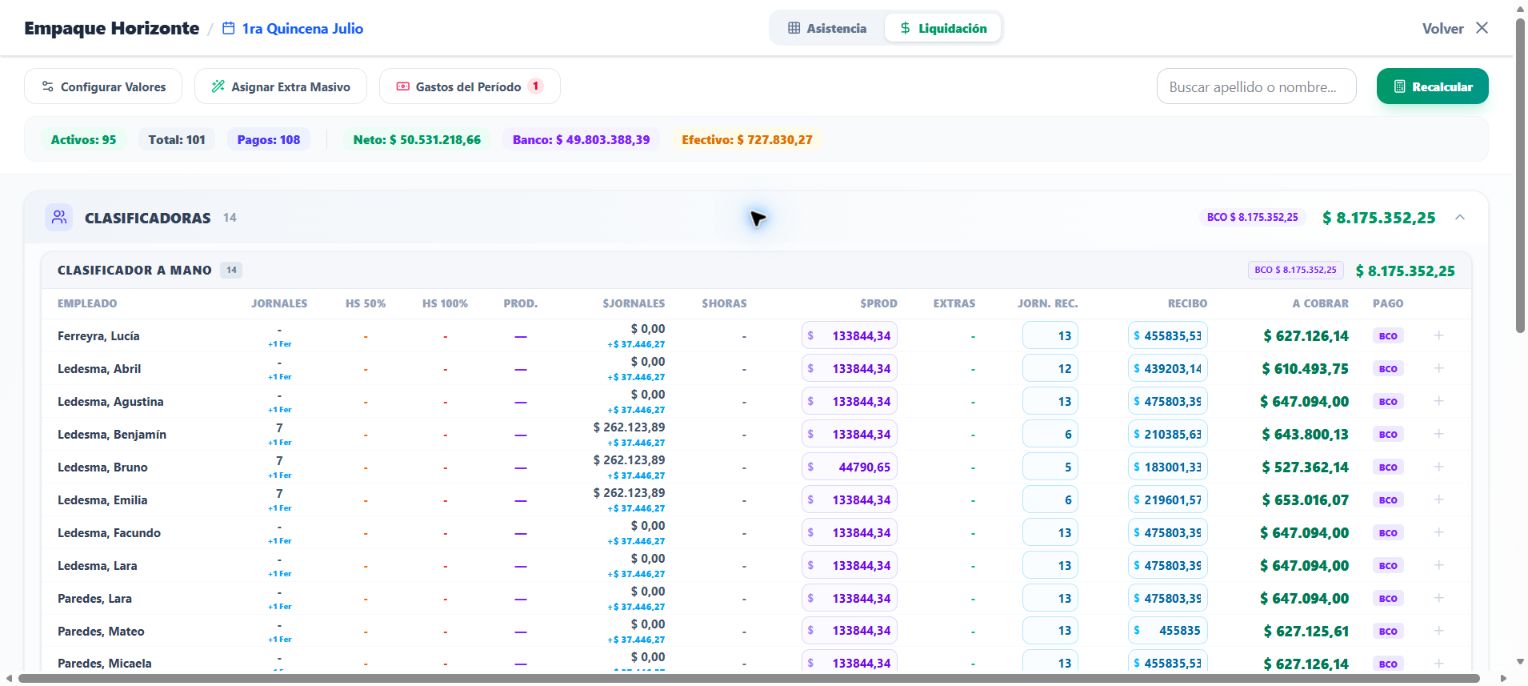Click the plus icon on Ledesma, Abril row
The height and width of the screenshot is (686, 1528).
(1439, 369)
